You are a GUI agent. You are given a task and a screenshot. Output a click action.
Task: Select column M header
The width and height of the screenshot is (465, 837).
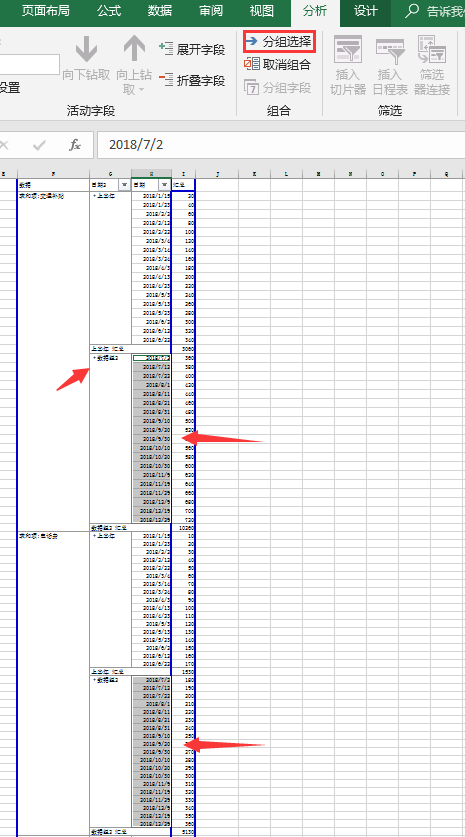click(x=318, y=174)
